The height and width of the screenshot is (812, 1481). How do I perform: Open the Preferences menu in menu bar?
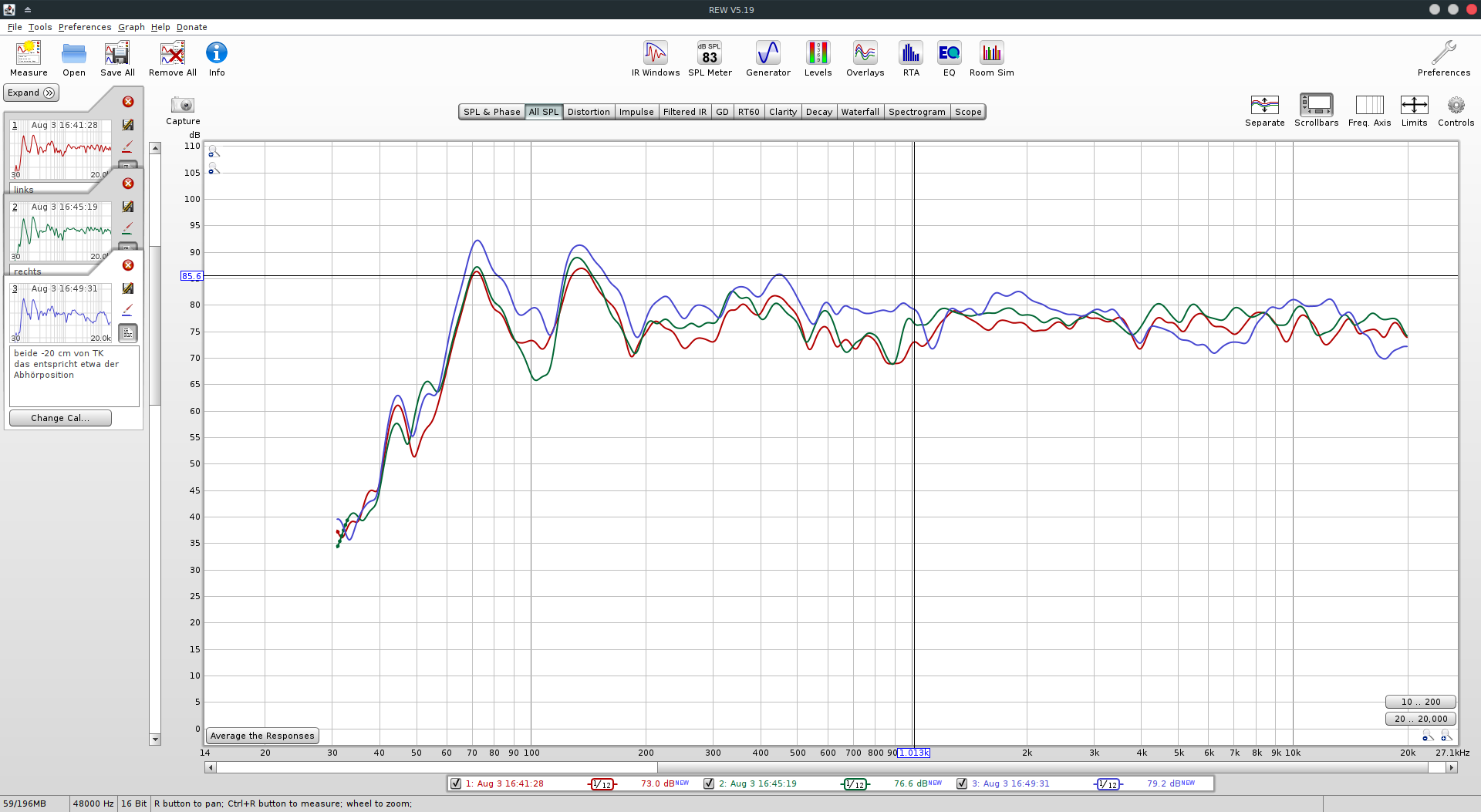pyautogui.click(x=85, y=27)
